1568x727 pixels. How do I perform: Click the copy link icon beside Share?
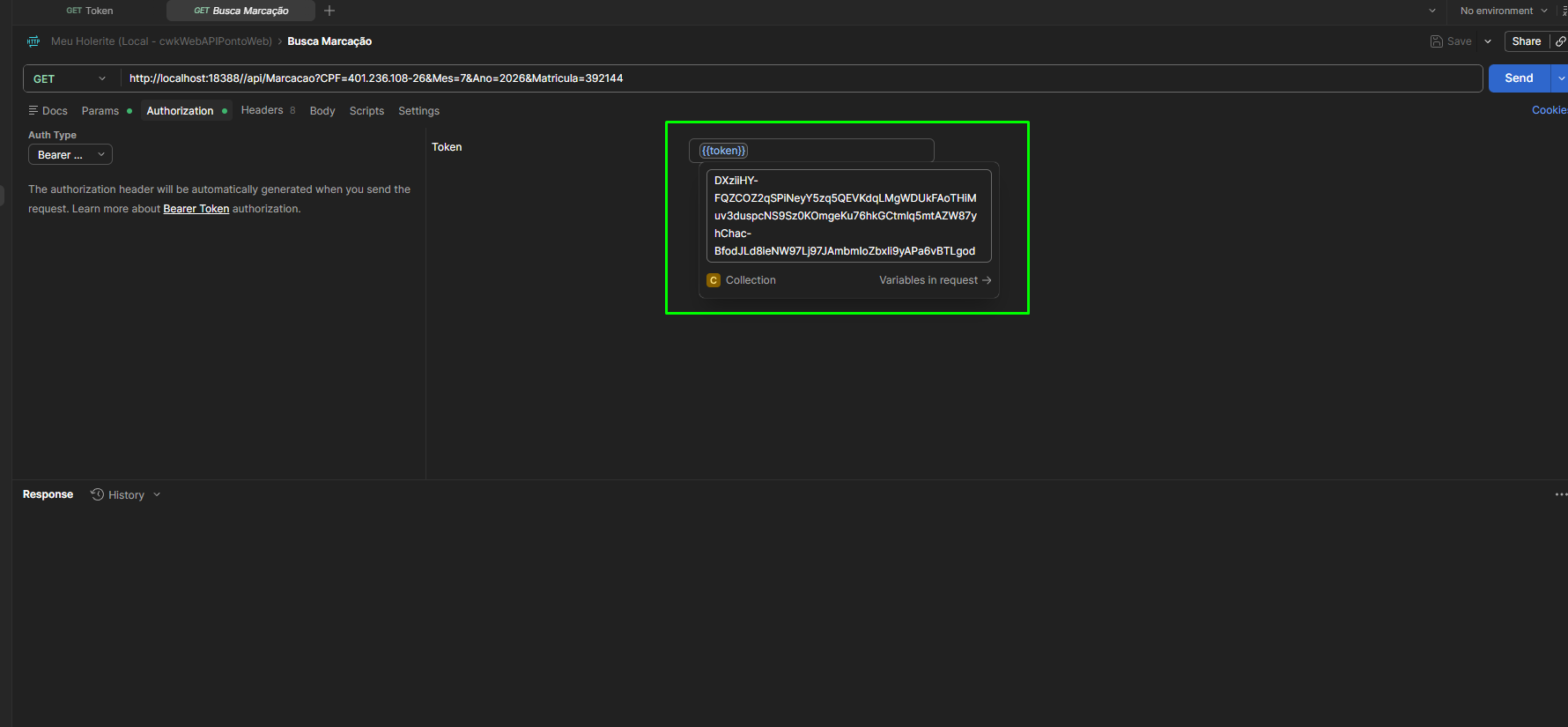click(1560, 41)
